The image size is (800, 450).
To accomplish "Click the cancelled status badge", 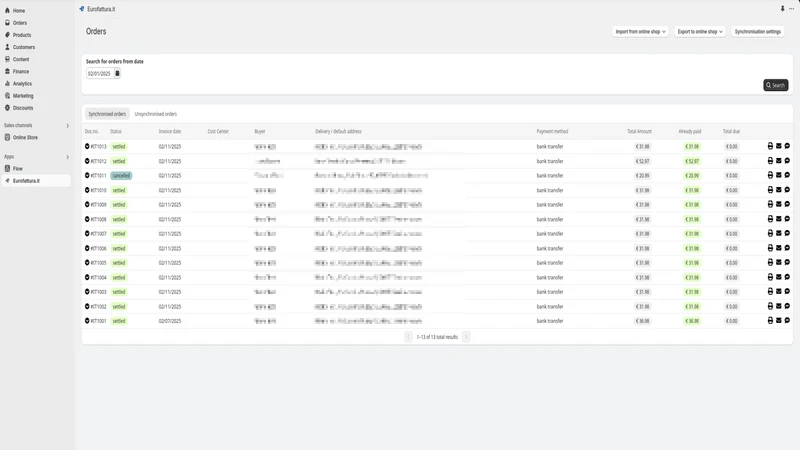I will pyautogui.click(x=121, y=176).
